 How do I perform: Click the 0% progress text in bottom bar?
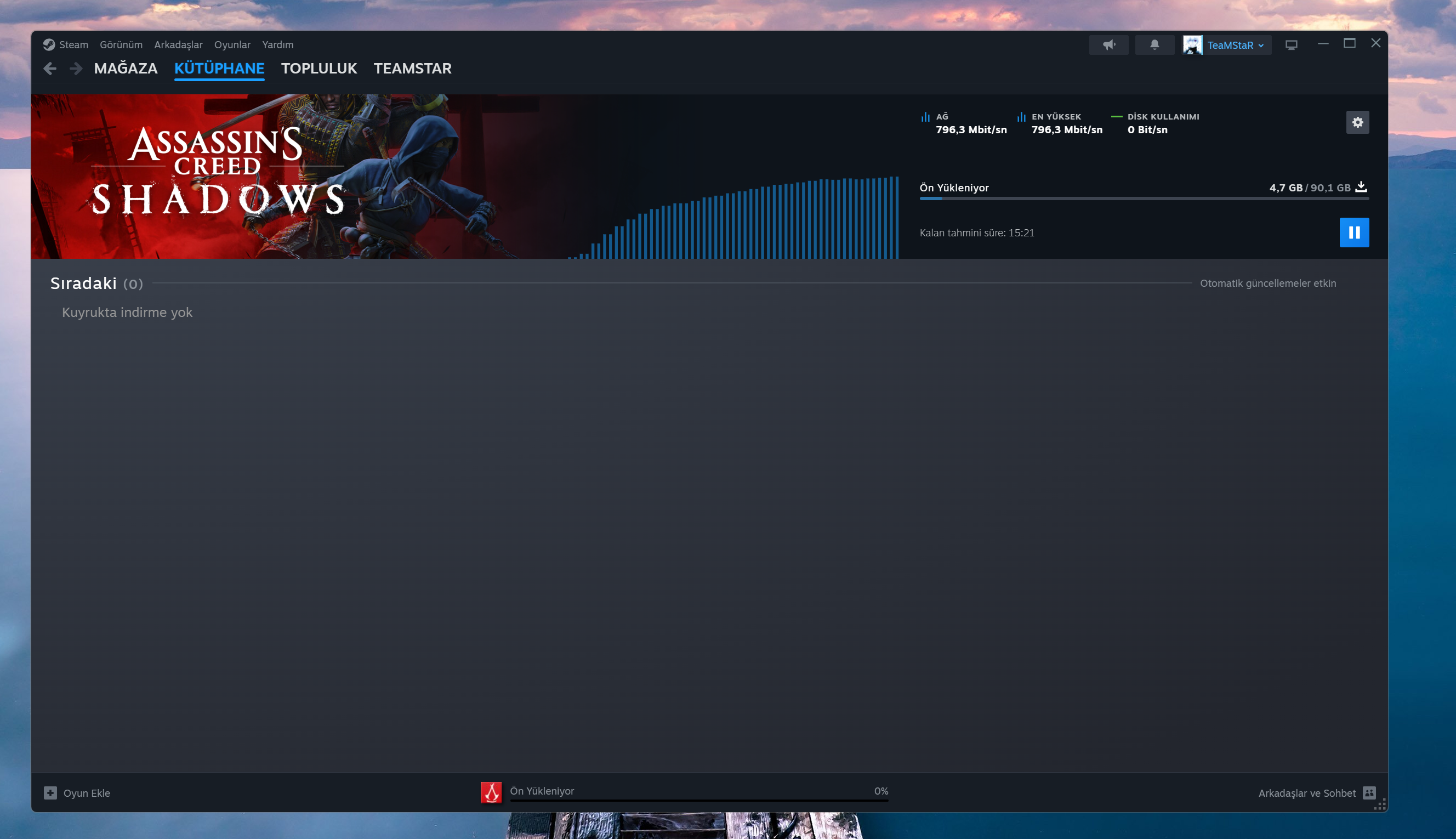pos(881,791)
